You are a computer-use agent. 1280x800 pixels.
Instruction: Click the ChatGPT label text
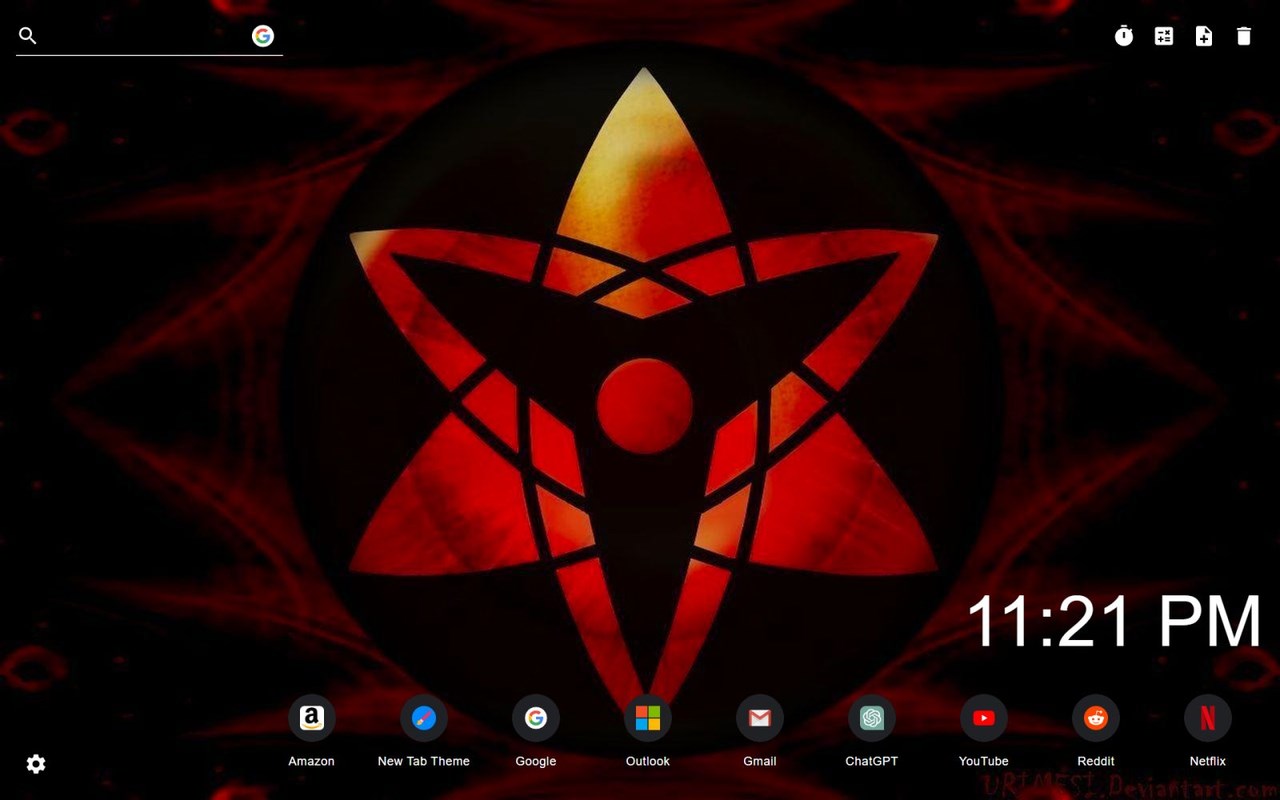(872, 761)
